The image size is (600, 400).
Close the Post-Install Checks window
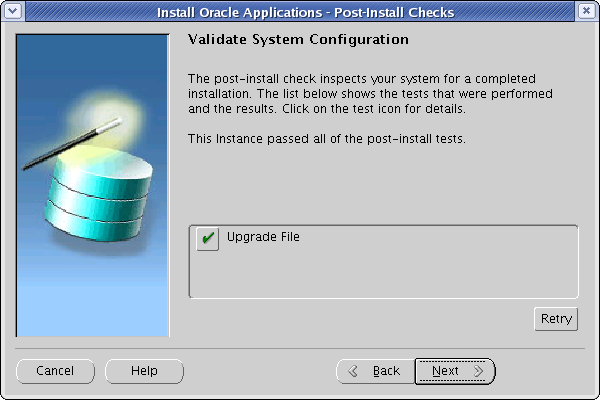pyautogui.click(x=586, y=11)
